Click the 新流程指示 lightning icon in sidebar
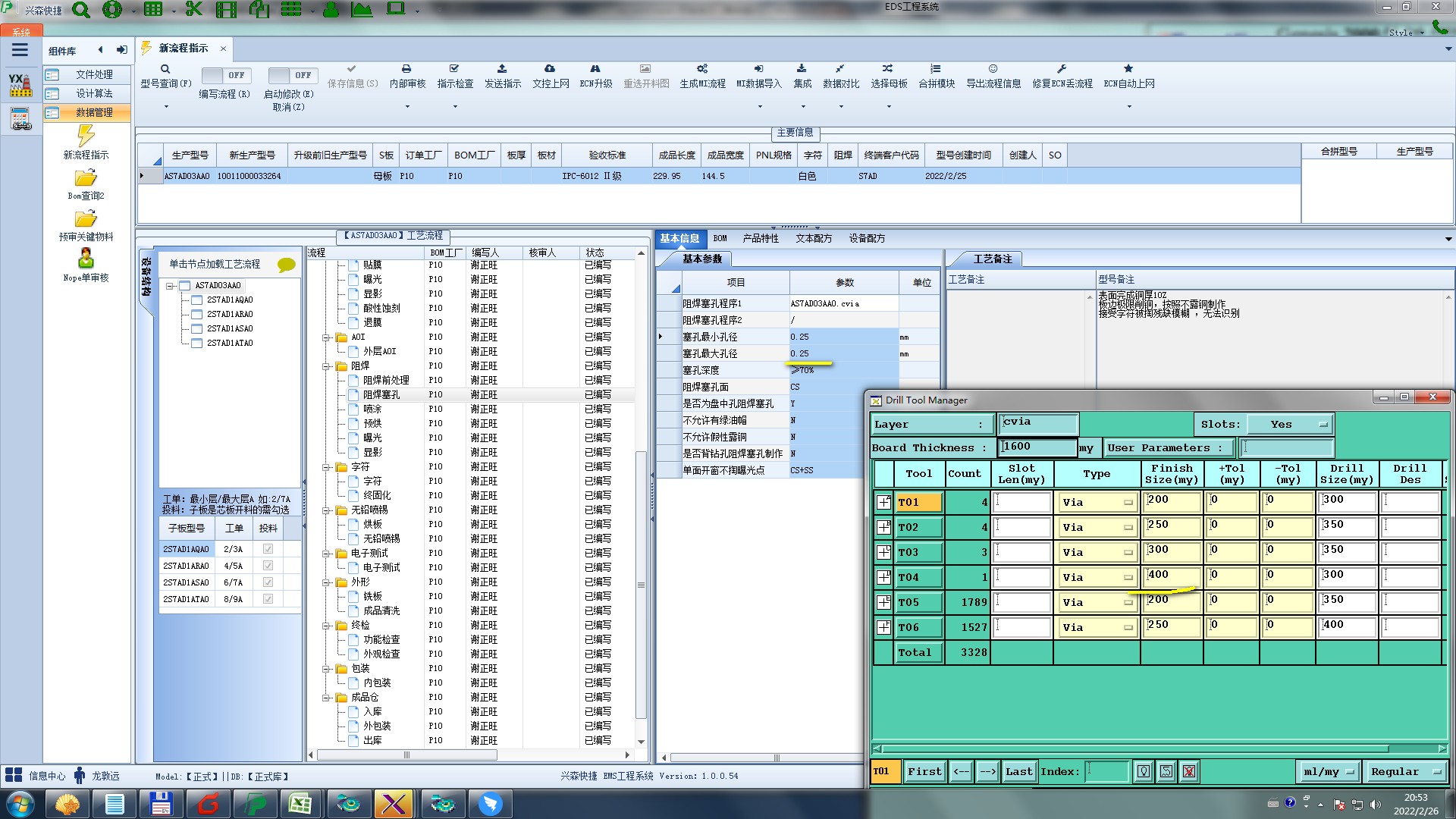Viewport: 1456px width, 819px height. pos(86,136)
